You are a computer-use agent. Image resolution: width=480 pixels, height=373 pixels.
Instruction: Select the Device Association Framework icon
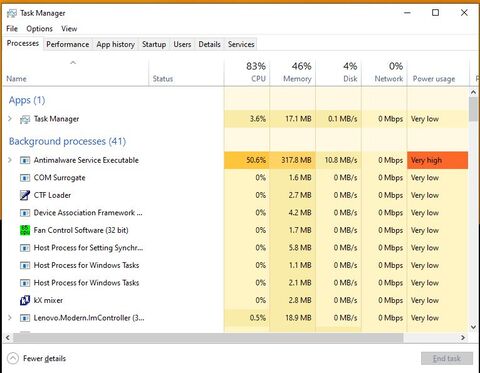(x=25, y=213)
